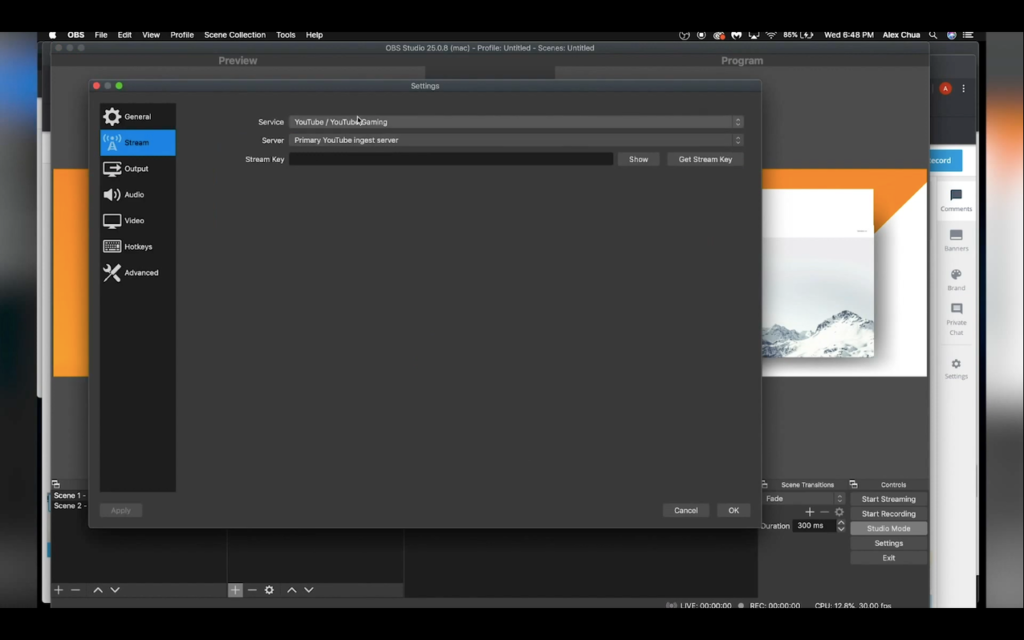Image resolution: width=1024 pixels, height=640 pixels.
Task: Open the General settings section
Action: (138, 116)
